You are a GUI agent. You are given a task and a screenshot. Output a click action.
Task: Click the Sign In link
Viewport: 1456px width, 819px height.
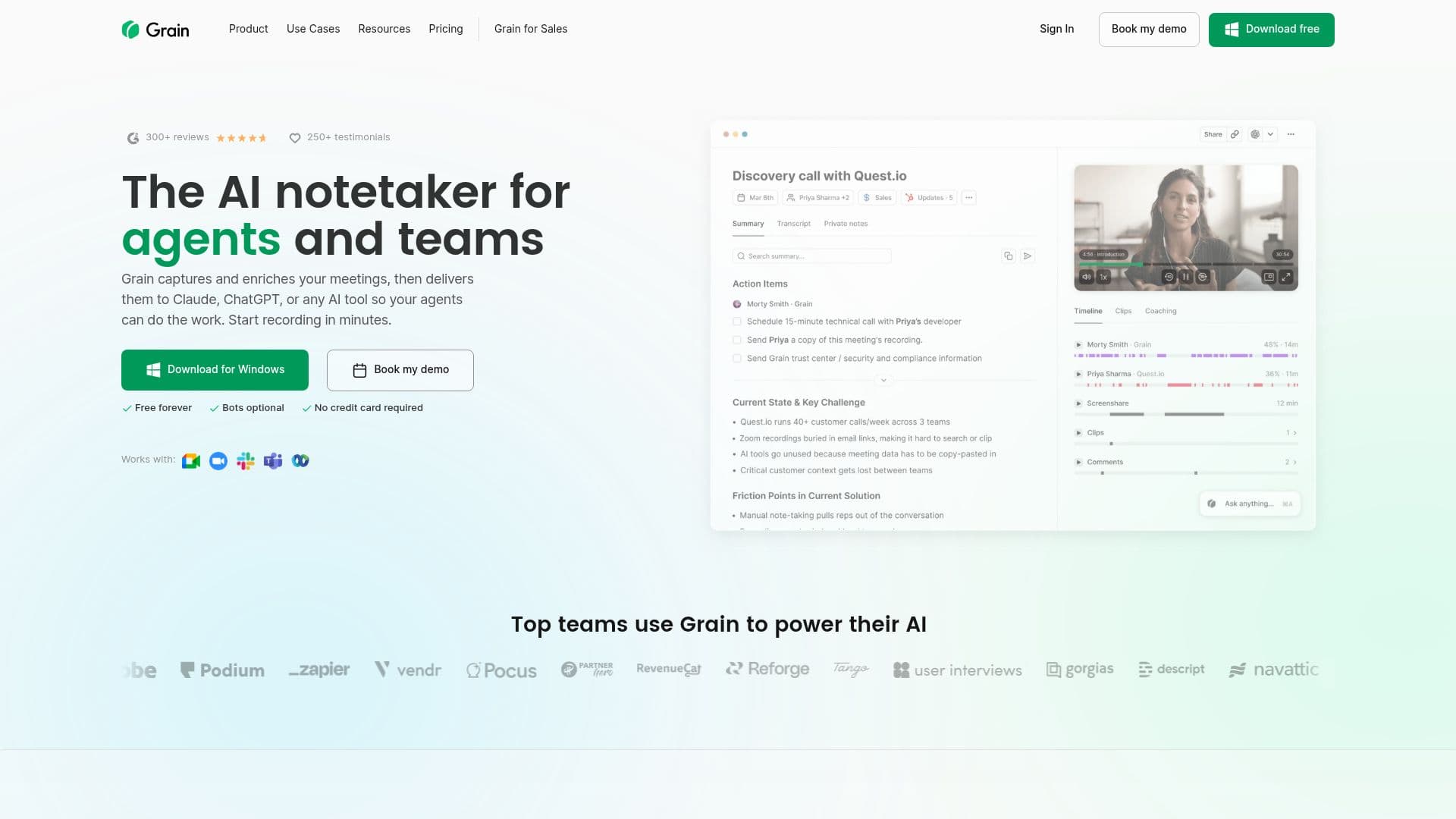(1056, 29)
